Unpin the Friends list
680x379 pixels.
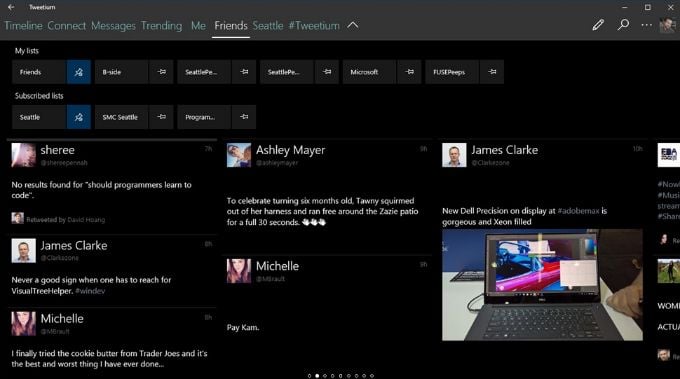coord(78,72)
